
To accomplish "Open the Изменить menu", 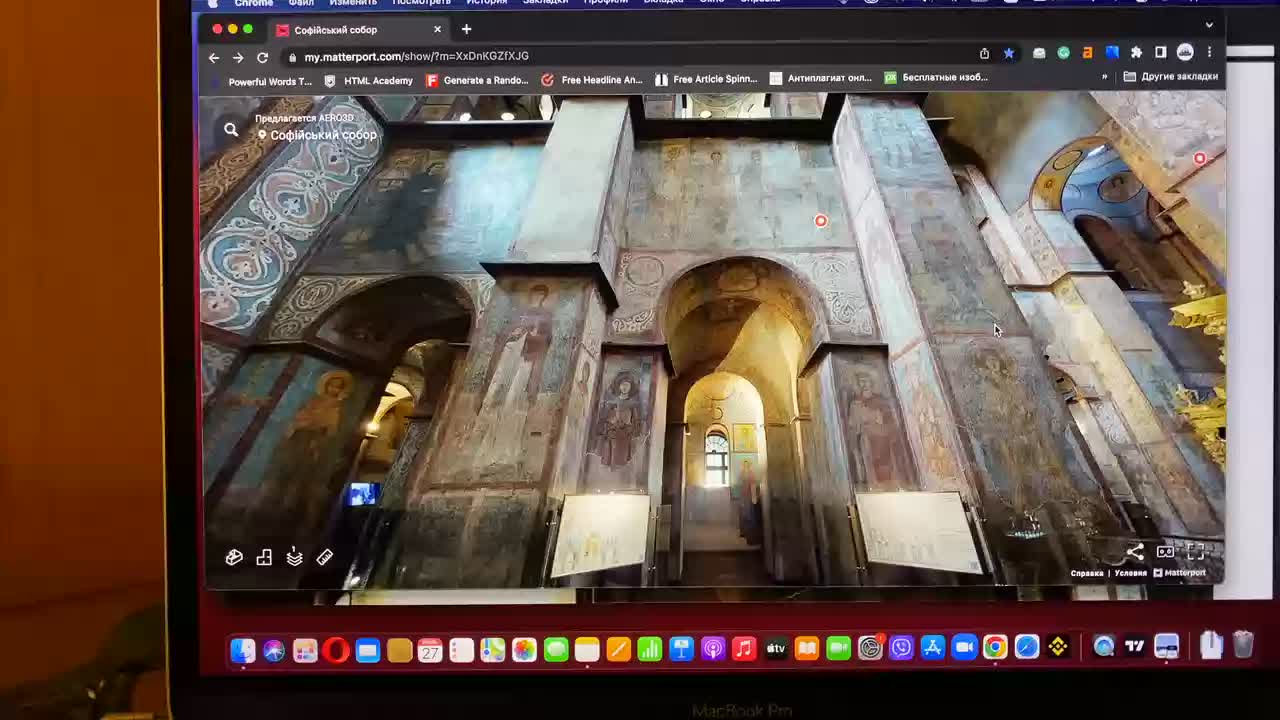I will click(353, 3).
